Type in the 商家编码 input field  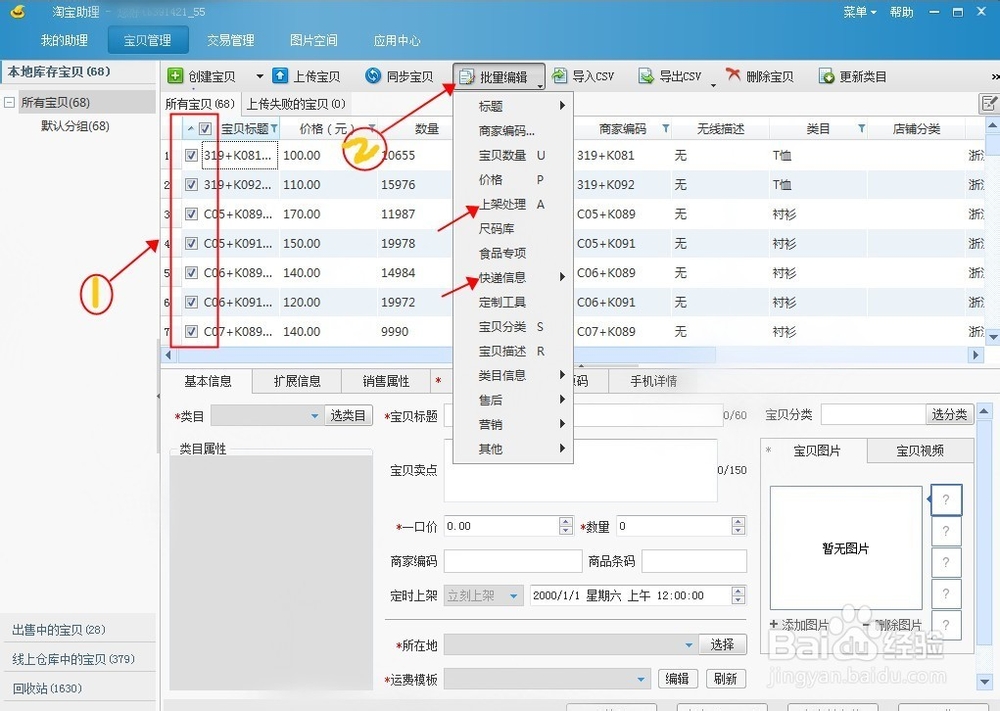pos(514,560)
